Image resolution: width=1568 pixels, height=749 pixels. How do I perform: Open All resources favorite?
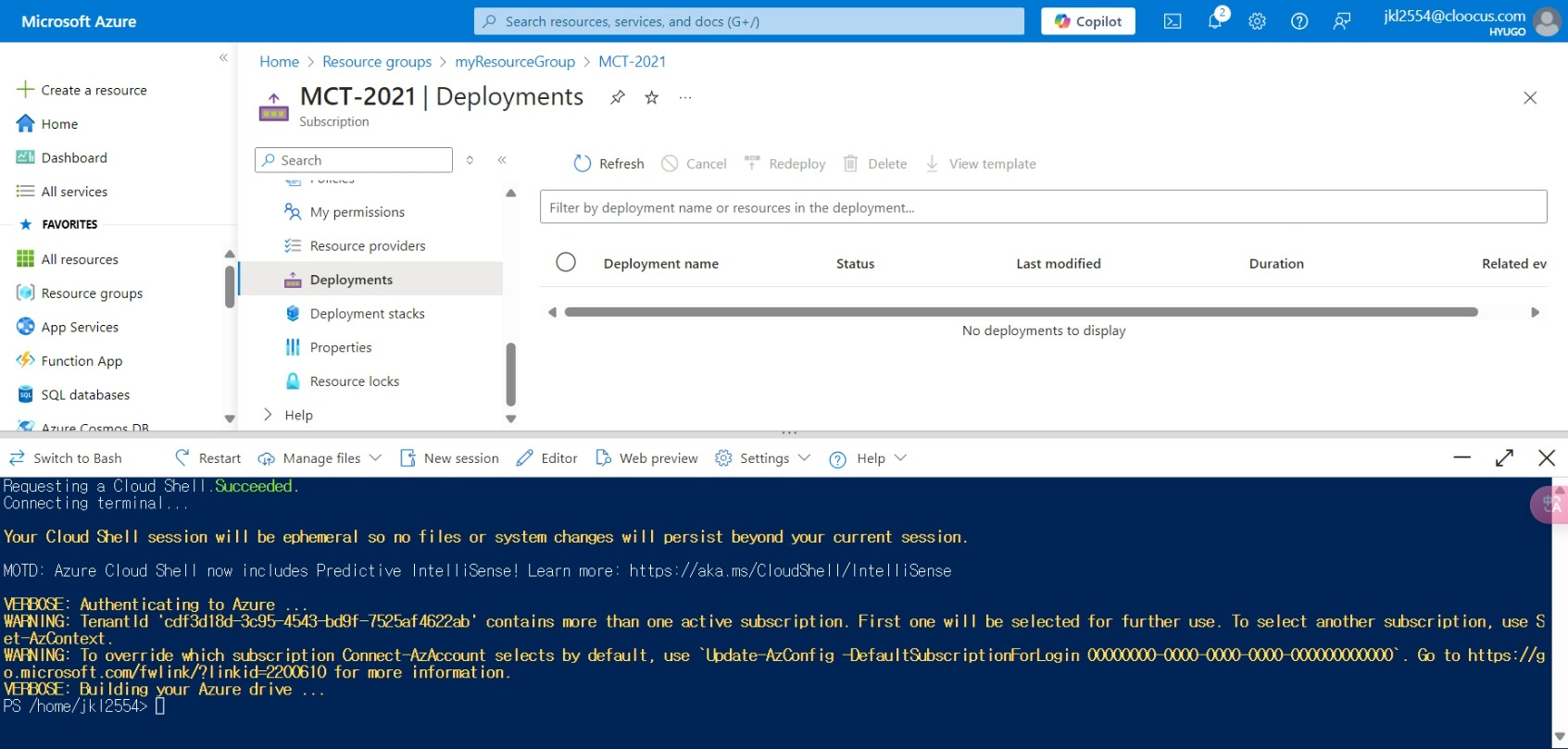pos(69,259)
